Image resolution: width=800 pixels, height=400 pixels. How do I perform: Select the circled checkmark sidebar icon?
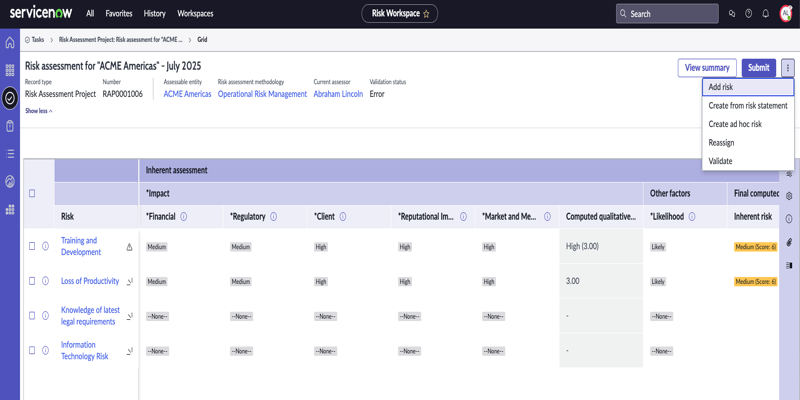pos(10,98)
